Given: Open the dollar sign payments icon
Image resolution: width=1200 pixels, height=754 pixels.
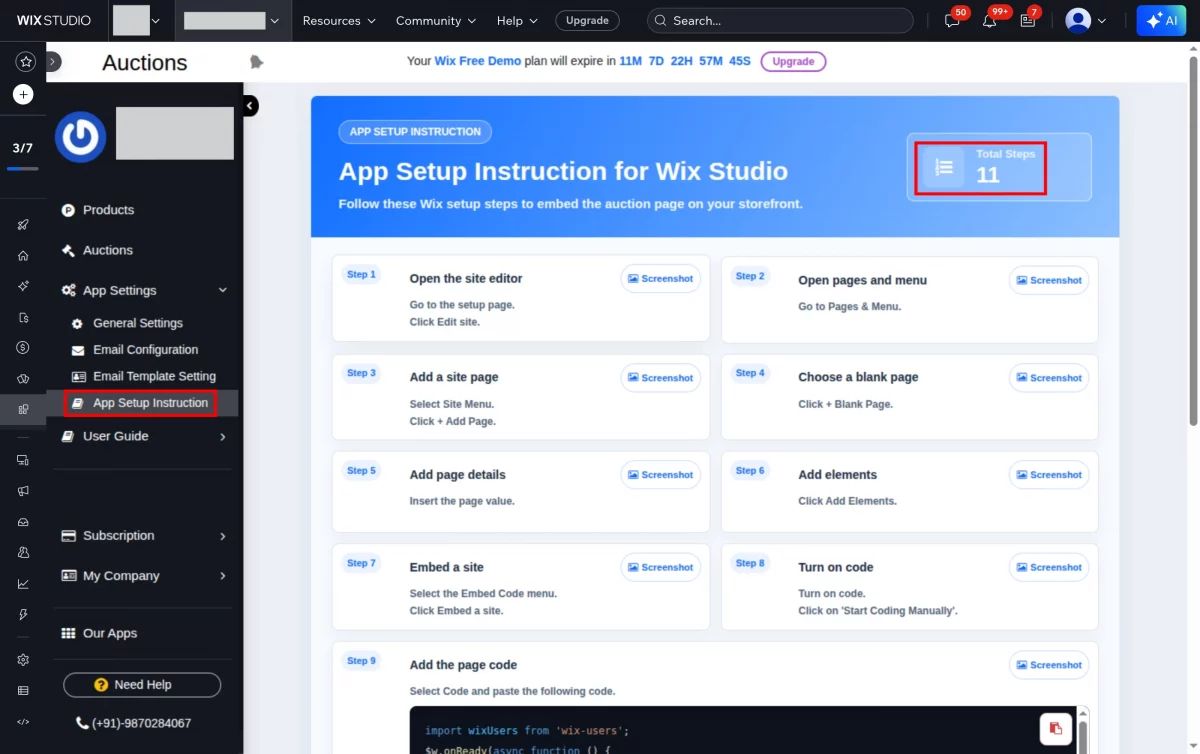Looking at the screenshot, I should tap(23, 348).
